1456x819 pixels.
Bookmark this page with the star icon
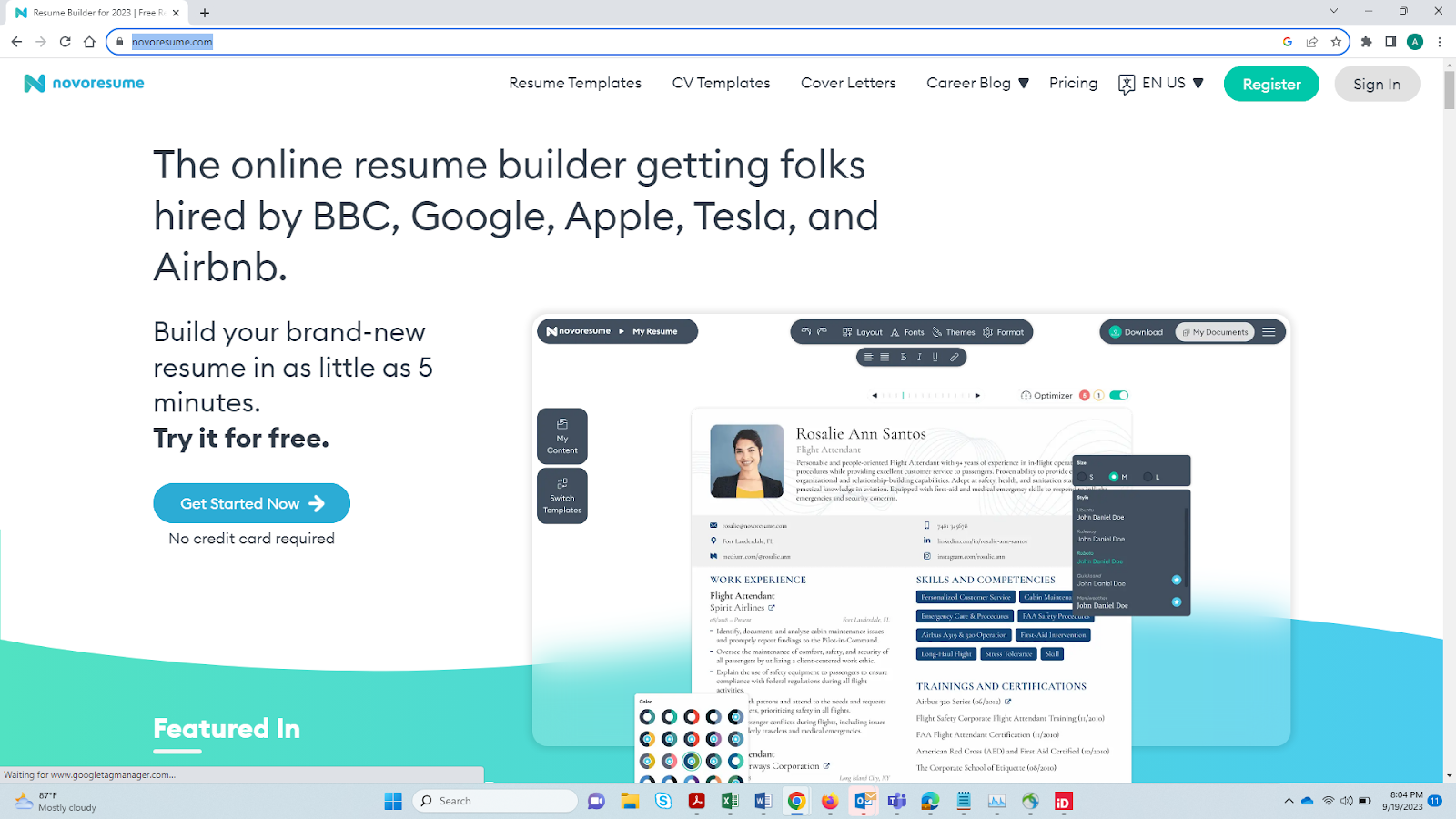click(1336, 42)
